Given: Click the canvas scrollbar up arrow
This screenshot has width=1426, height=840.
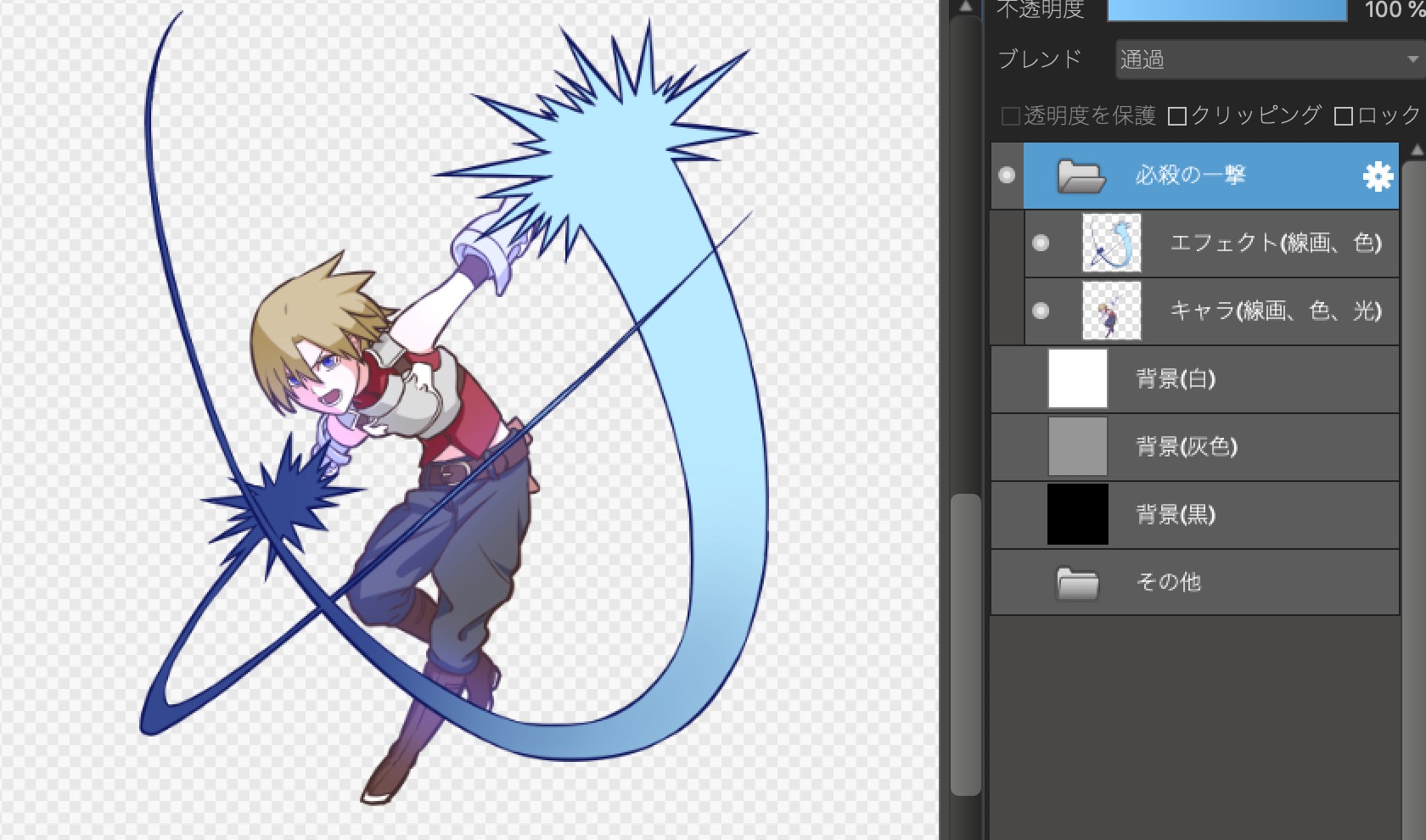Looking at the screenshot, I should click(965, 7).
